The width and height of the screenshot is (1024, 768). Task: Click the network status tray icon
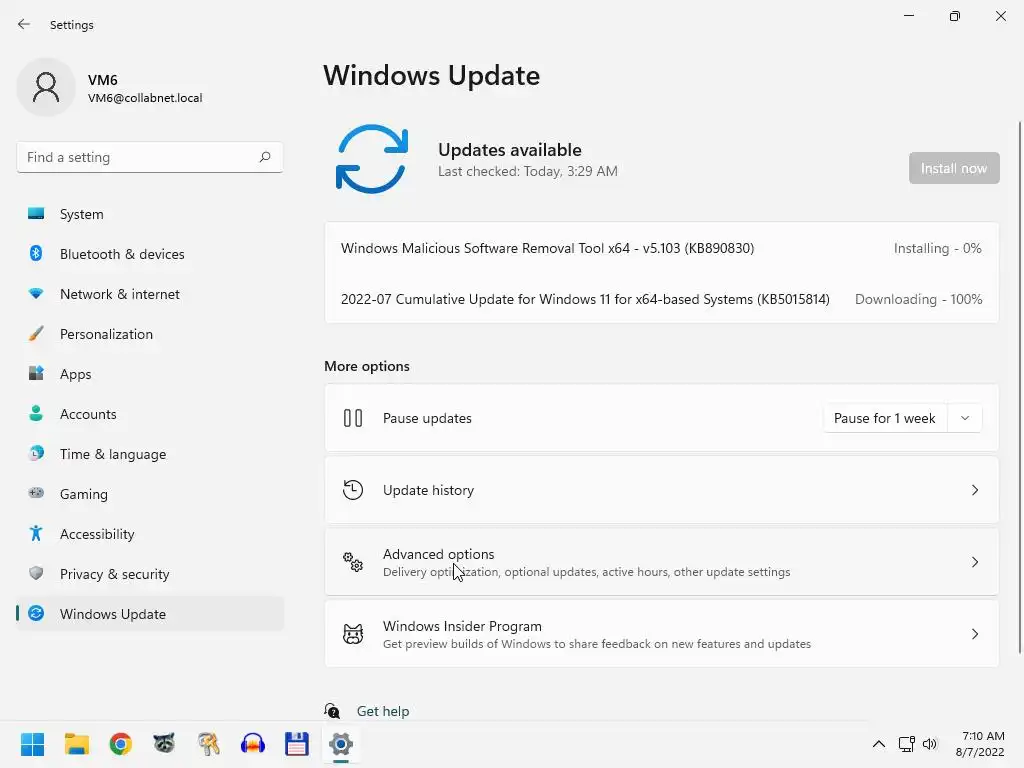pyautogui.click(x=906, y=744)
